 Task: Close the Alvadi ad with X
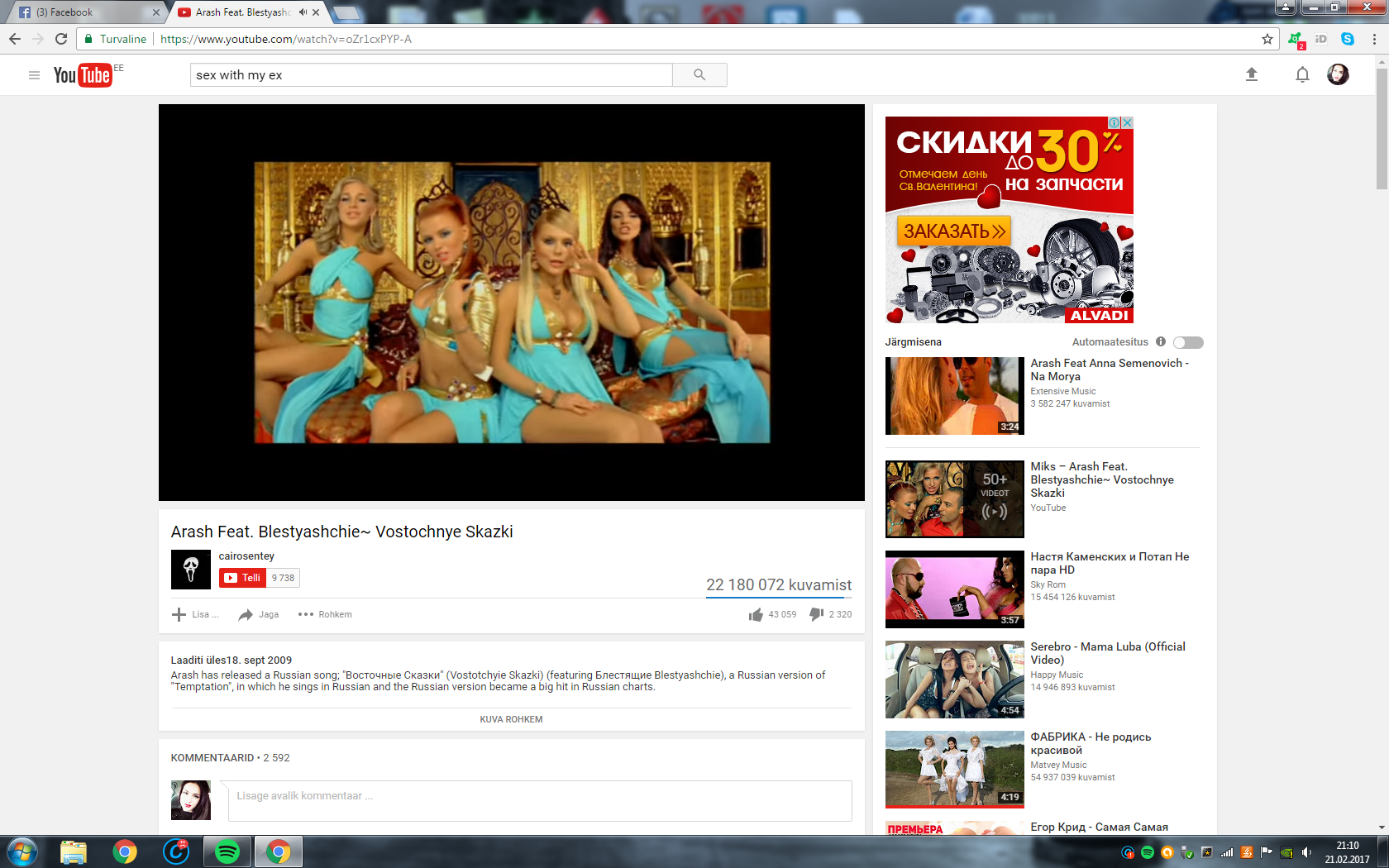(1127, 122)
